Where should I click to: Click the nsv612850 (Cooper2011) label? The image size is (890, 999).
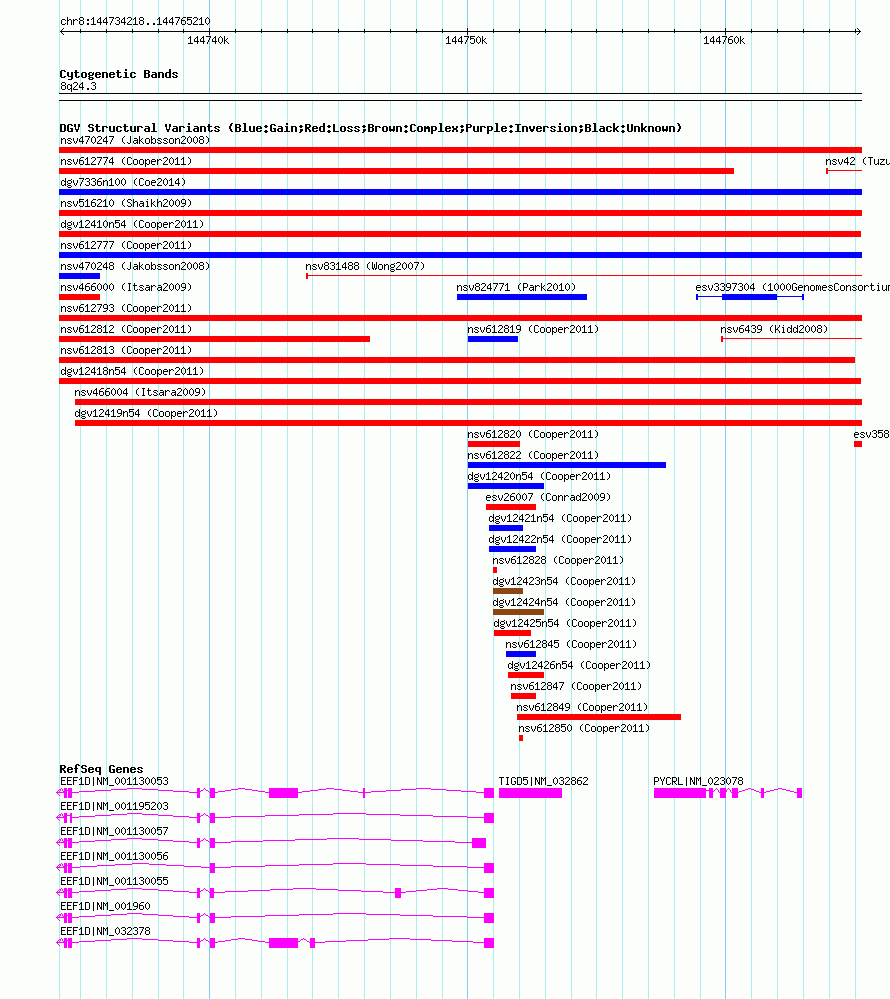[x=584, y=729]
